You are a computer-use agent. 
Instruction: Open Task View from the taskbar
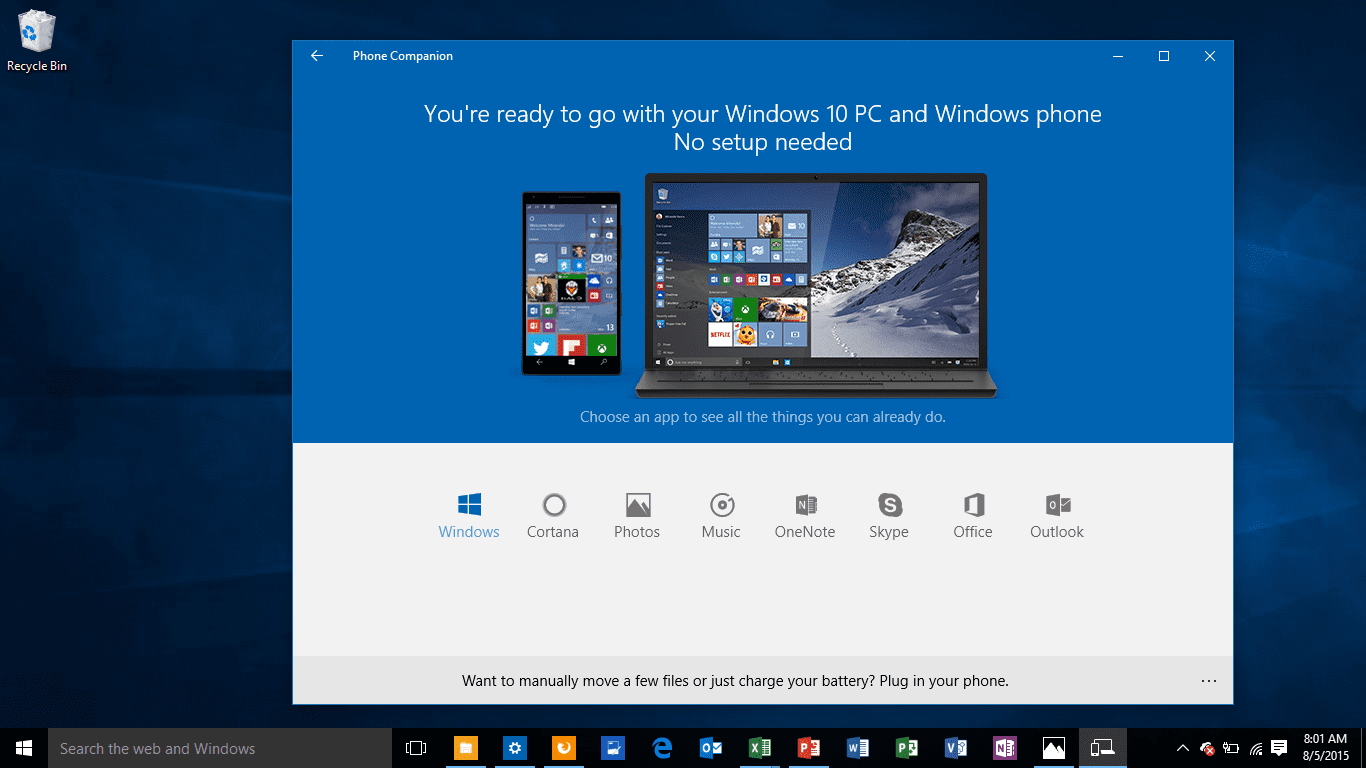416,748
